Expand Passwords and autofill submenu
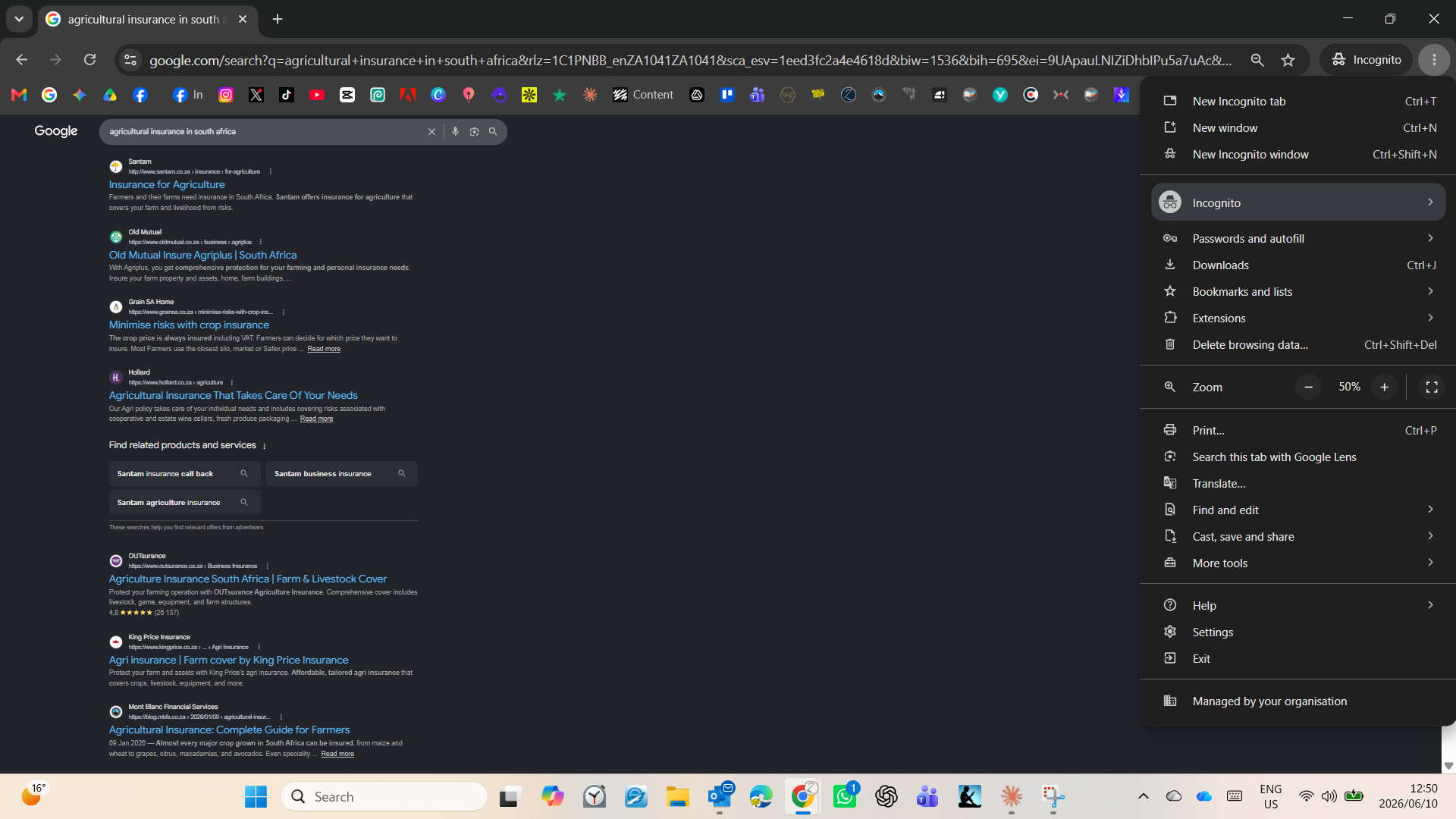The height and width of the screenshot is (819, 1456). 1298,239
